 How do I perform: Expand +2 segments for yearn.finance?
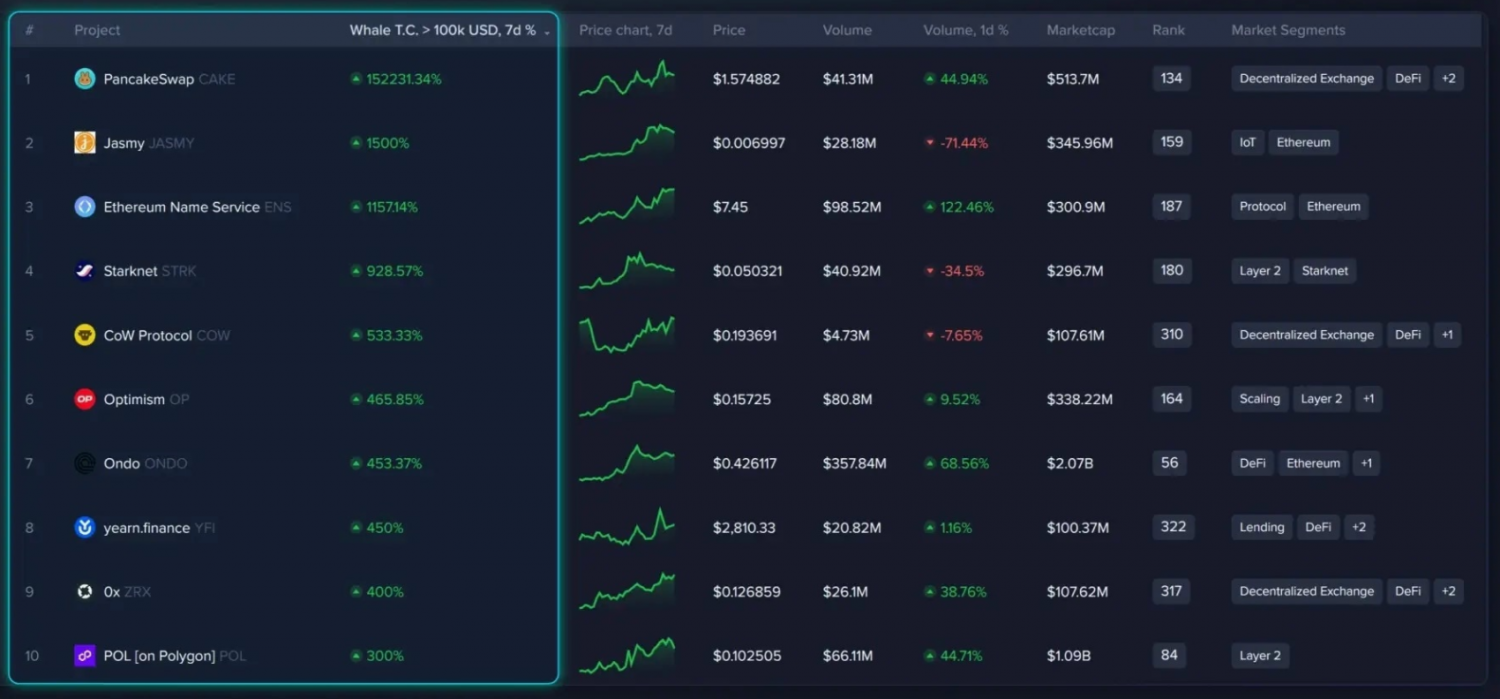(1358, 527)
